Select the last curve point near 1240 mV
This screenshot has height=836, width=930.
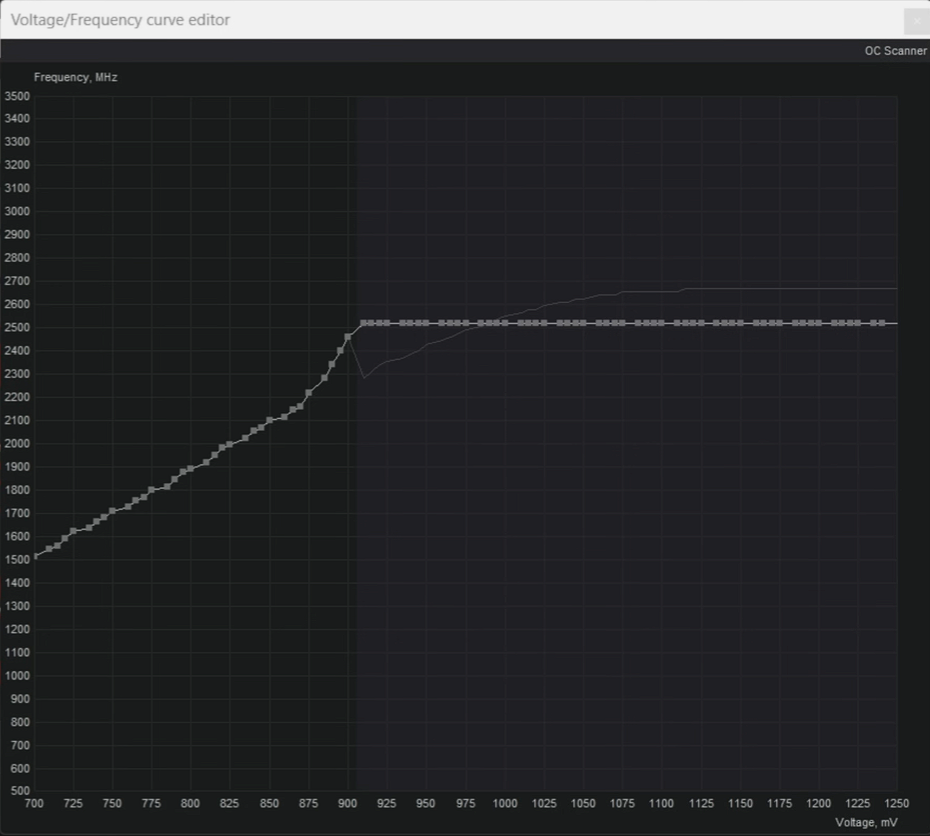click(881, 323)
